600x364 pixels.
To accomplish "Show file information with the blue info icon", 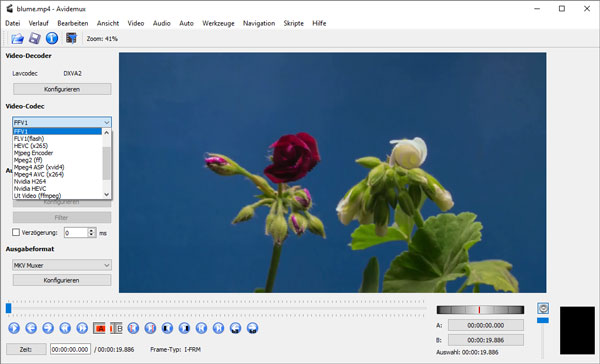I will coord(52,38).
